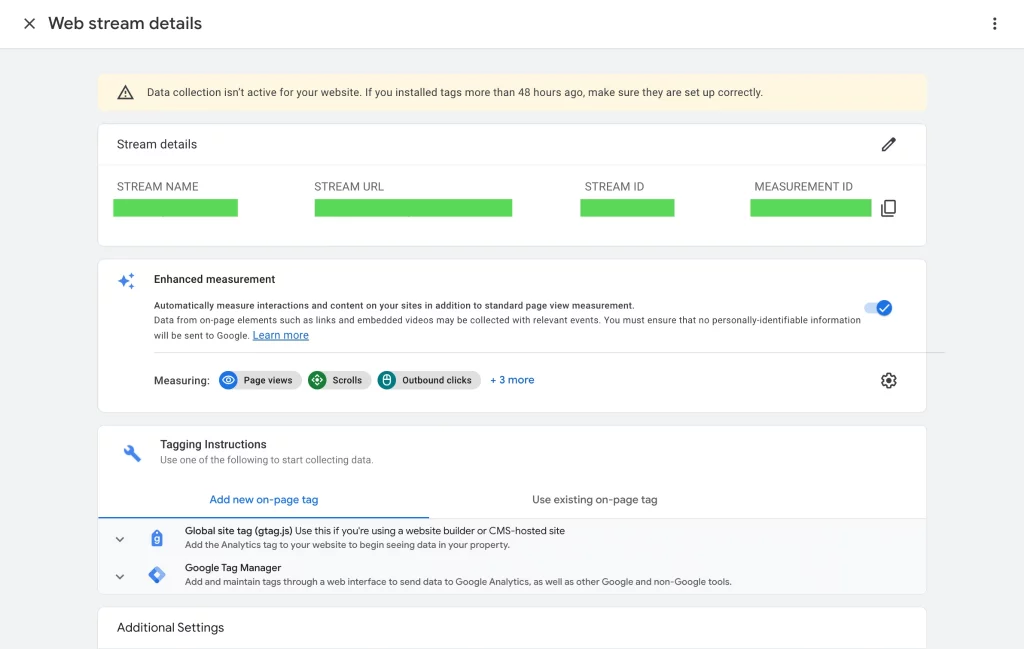Click the STREAM URL column label
The width and height of the screenshot is (1024, 649).
click(x=349, y=187)
